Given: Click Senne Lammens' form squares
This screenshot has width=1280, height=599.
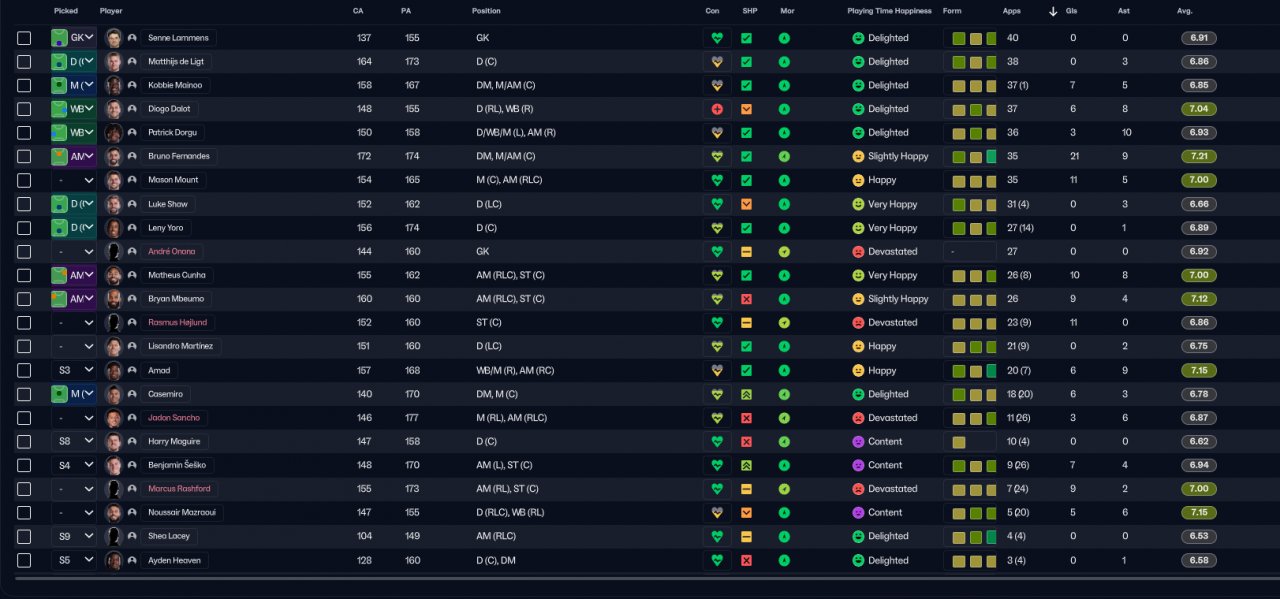Looking at the screenshot, I should tap(970, 38).
